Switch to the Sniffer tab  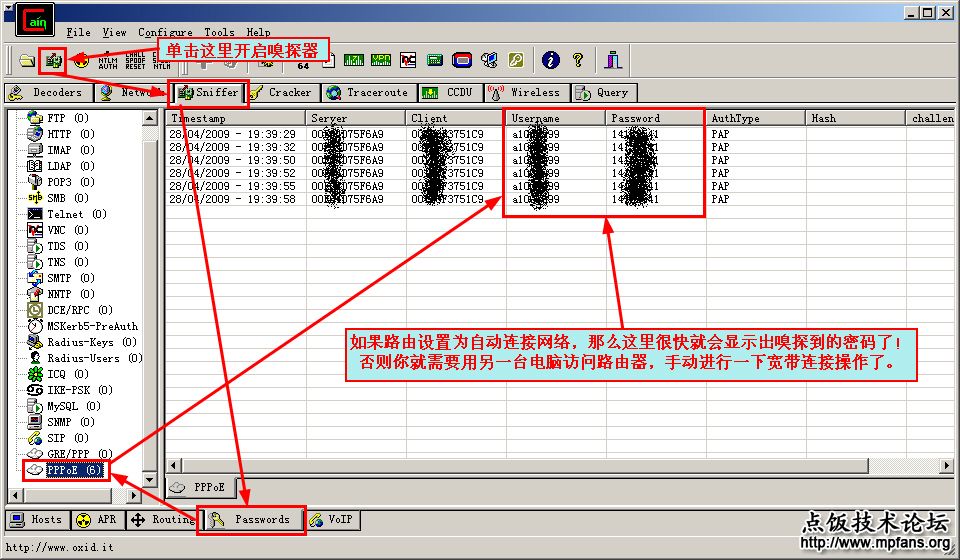click(208, 92)
